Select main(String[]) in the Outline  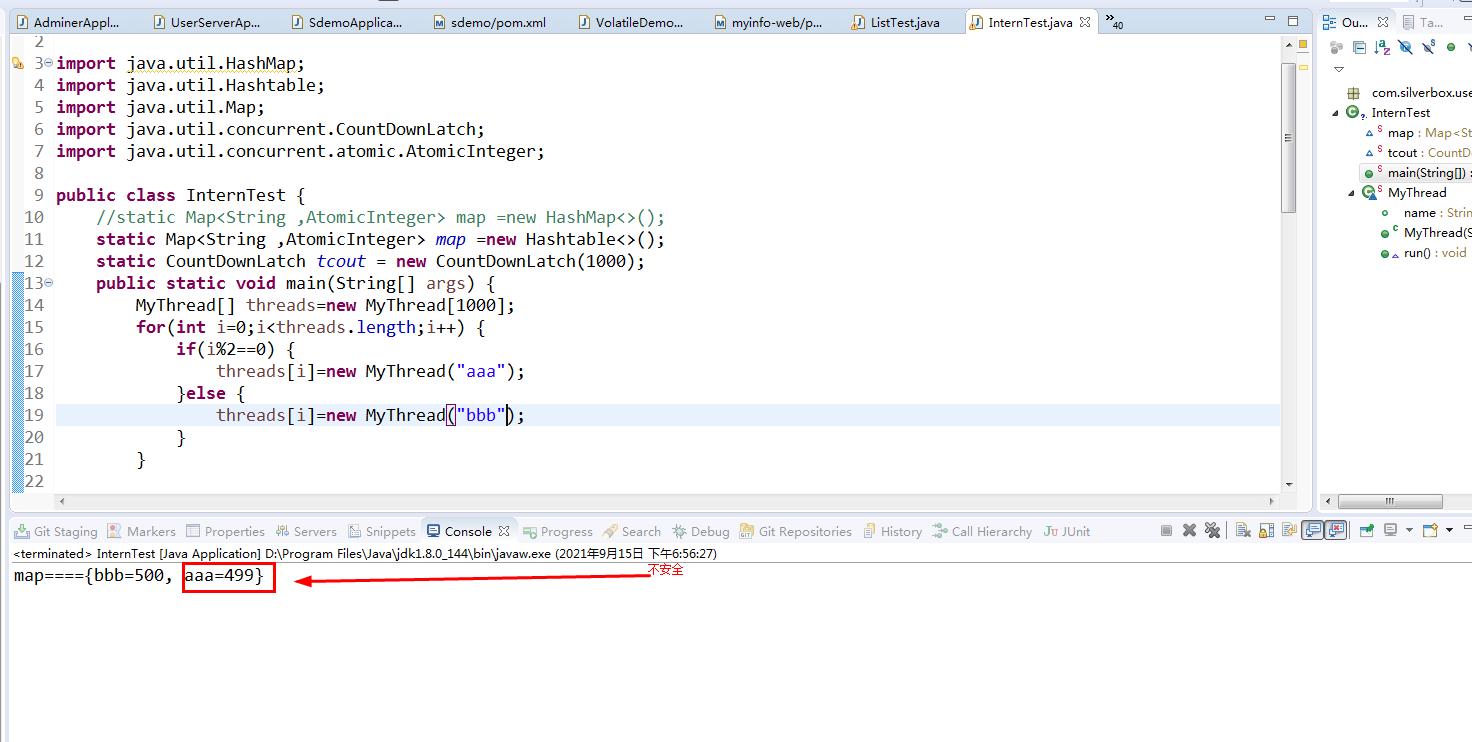[x=1417, y=173]
